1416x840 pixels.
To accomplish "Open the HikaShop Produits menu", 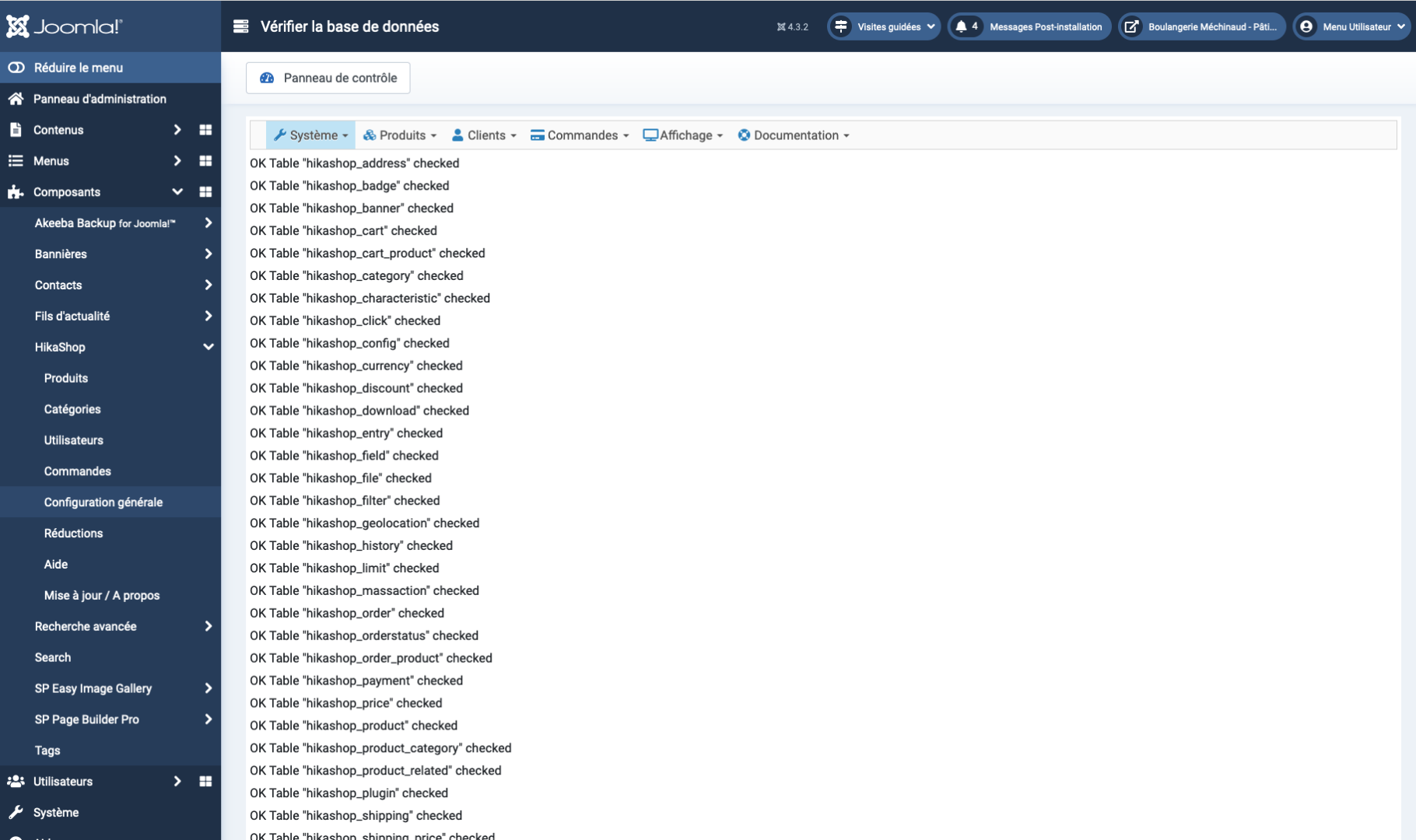I will [x=400, y=135].
